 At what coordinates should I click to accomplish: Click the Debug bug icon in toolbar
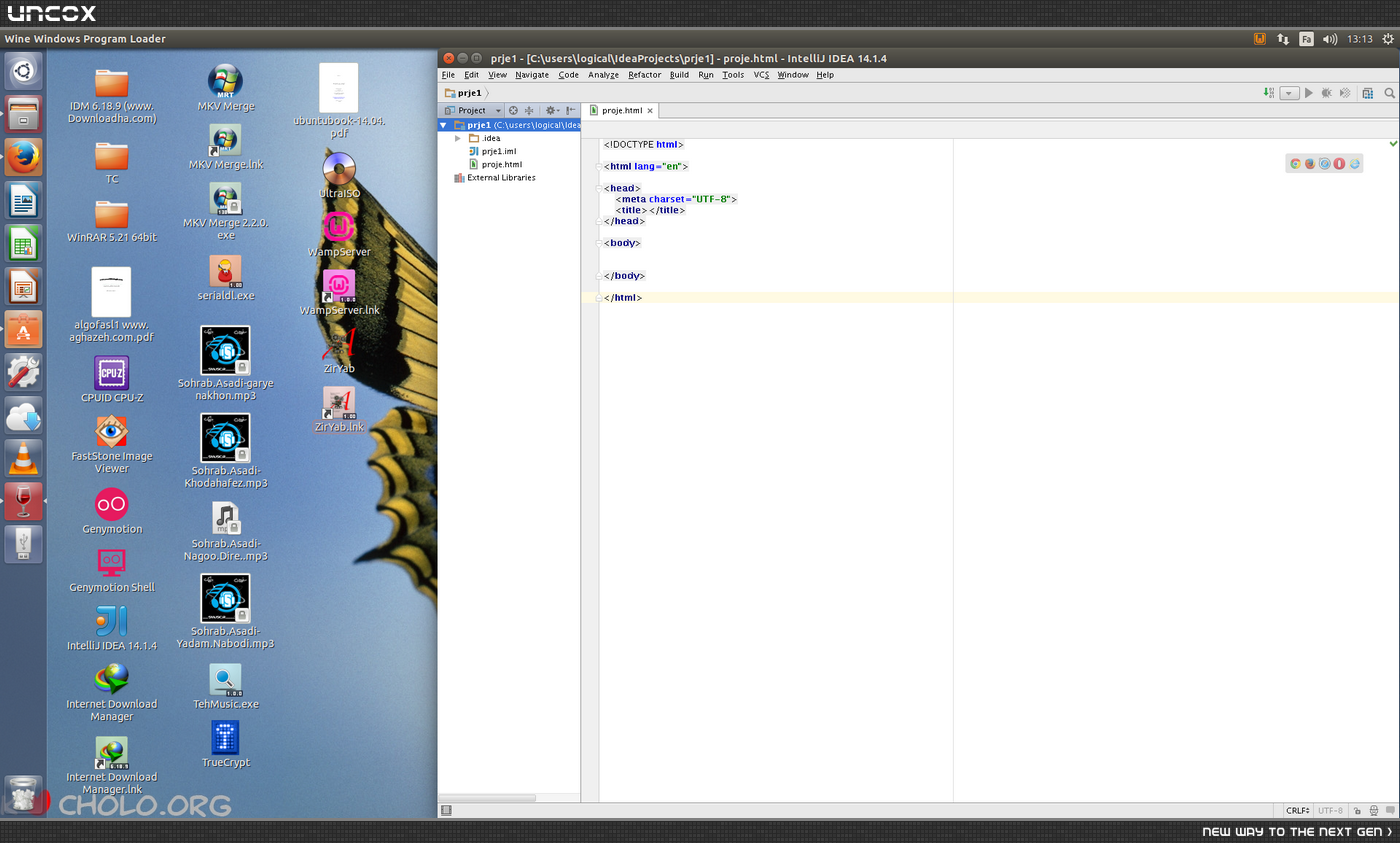click(1327, 93)
